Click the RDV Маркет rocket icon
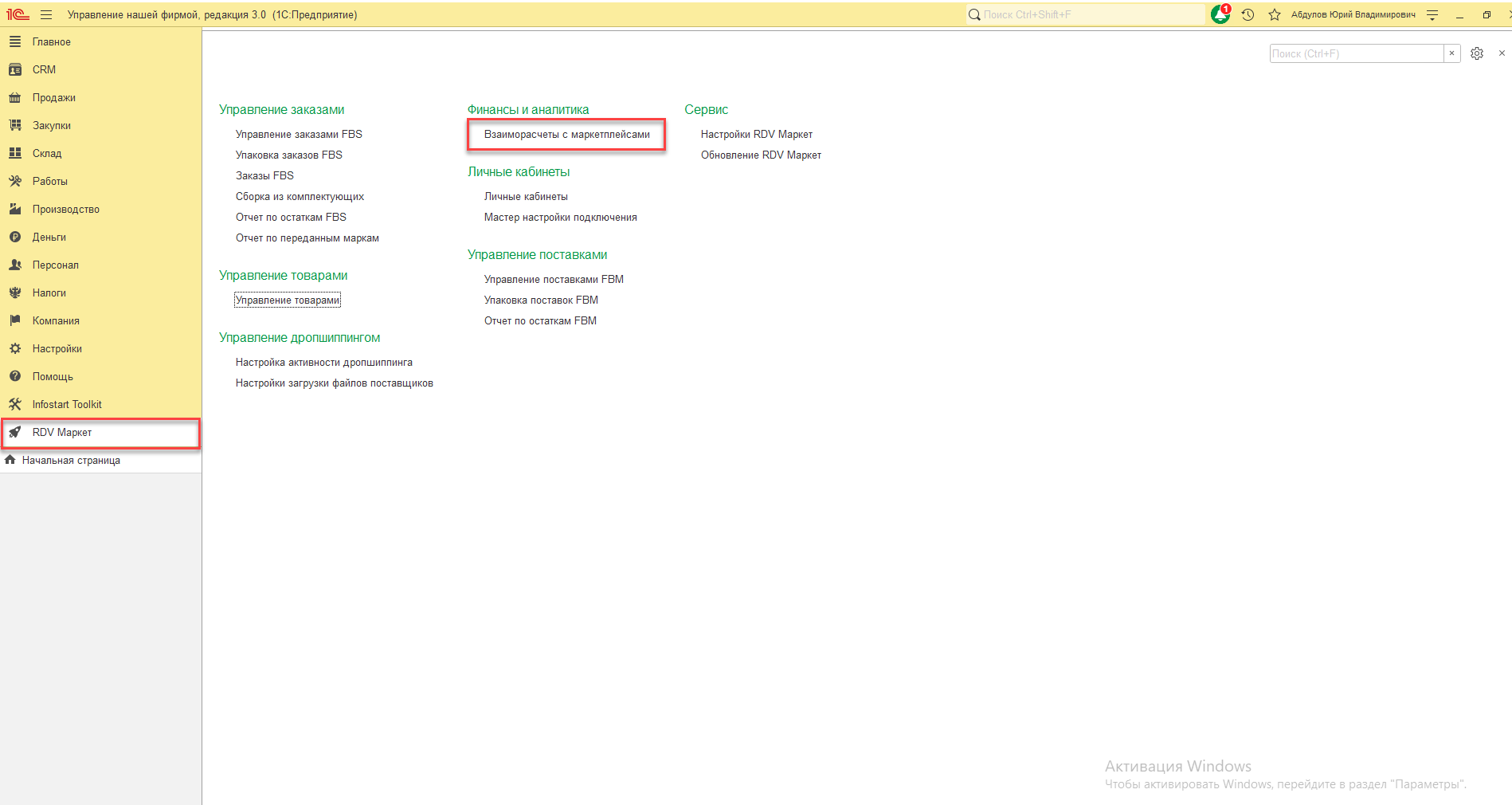This screenshot has width=1512, height=805. pos(15,432)
